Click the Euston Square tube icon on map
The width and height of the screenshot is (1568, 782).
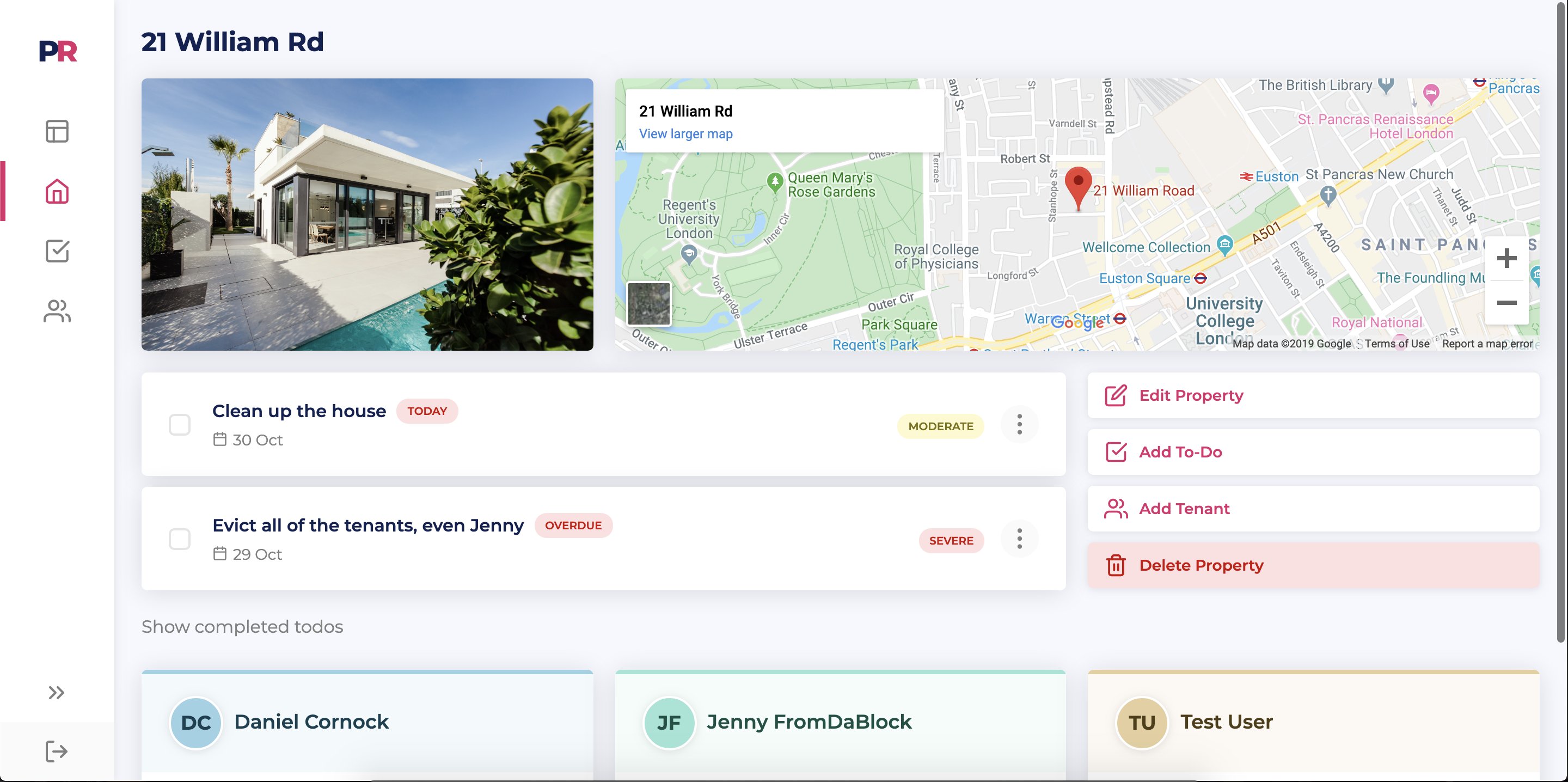[1200, 278]
